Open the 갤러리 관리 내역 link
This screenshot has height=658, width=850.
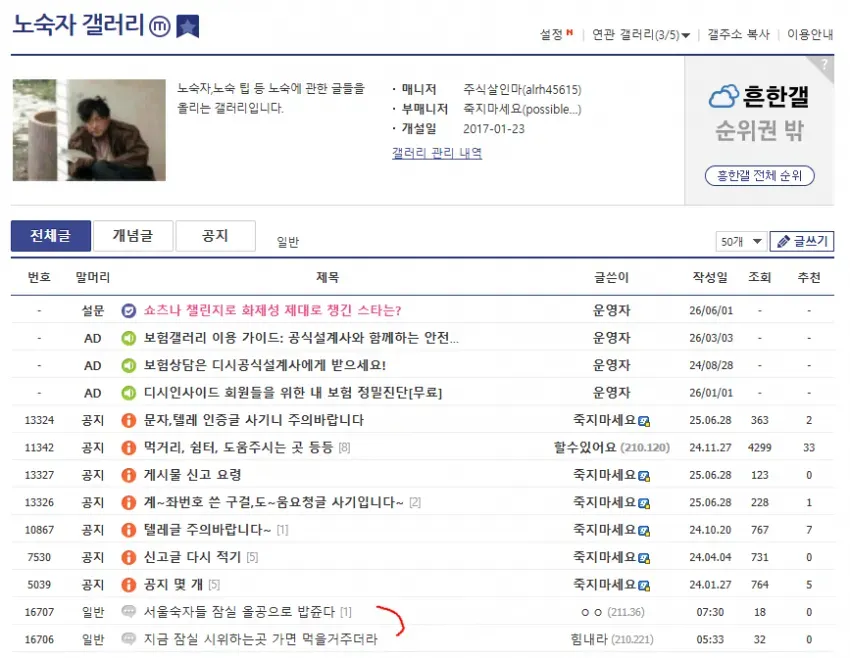(x=437, y=153)
